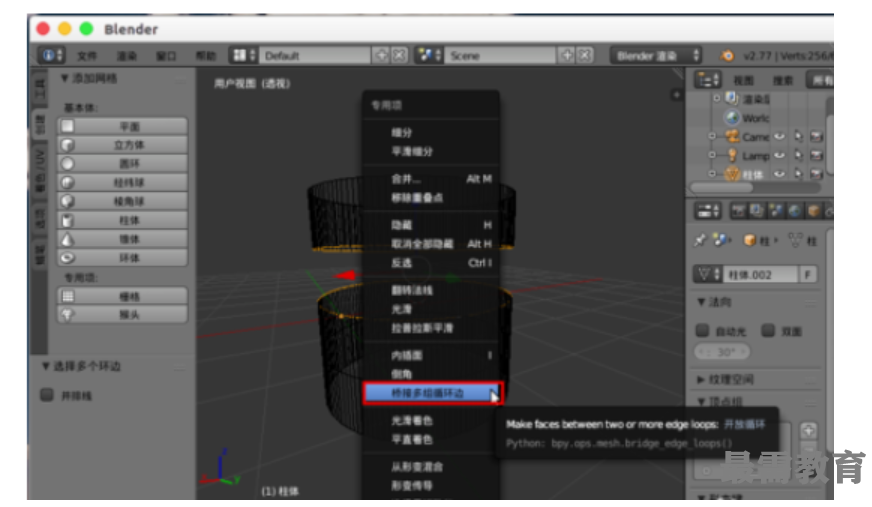Viewport: 872px width, 507px height.
Task: Open the outliner editor type selector
Action: (707, 80)
